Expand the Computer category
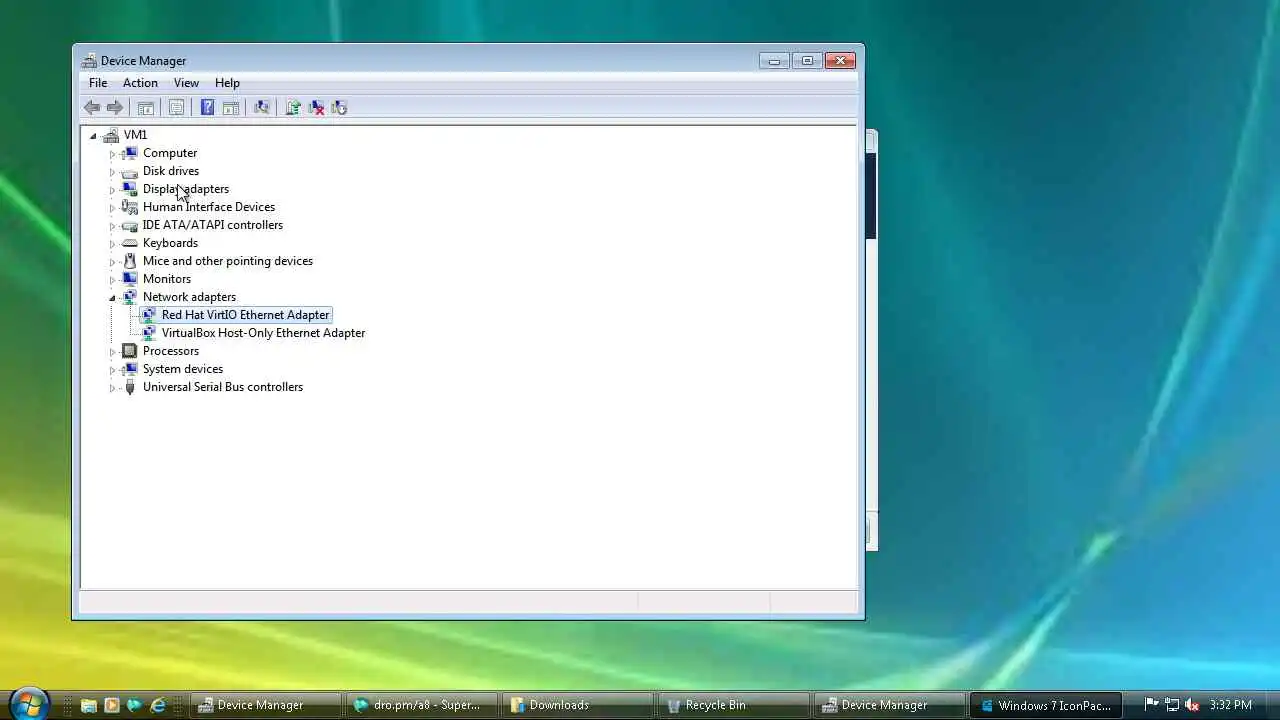Screen dimensions: 1280x720 112,153
